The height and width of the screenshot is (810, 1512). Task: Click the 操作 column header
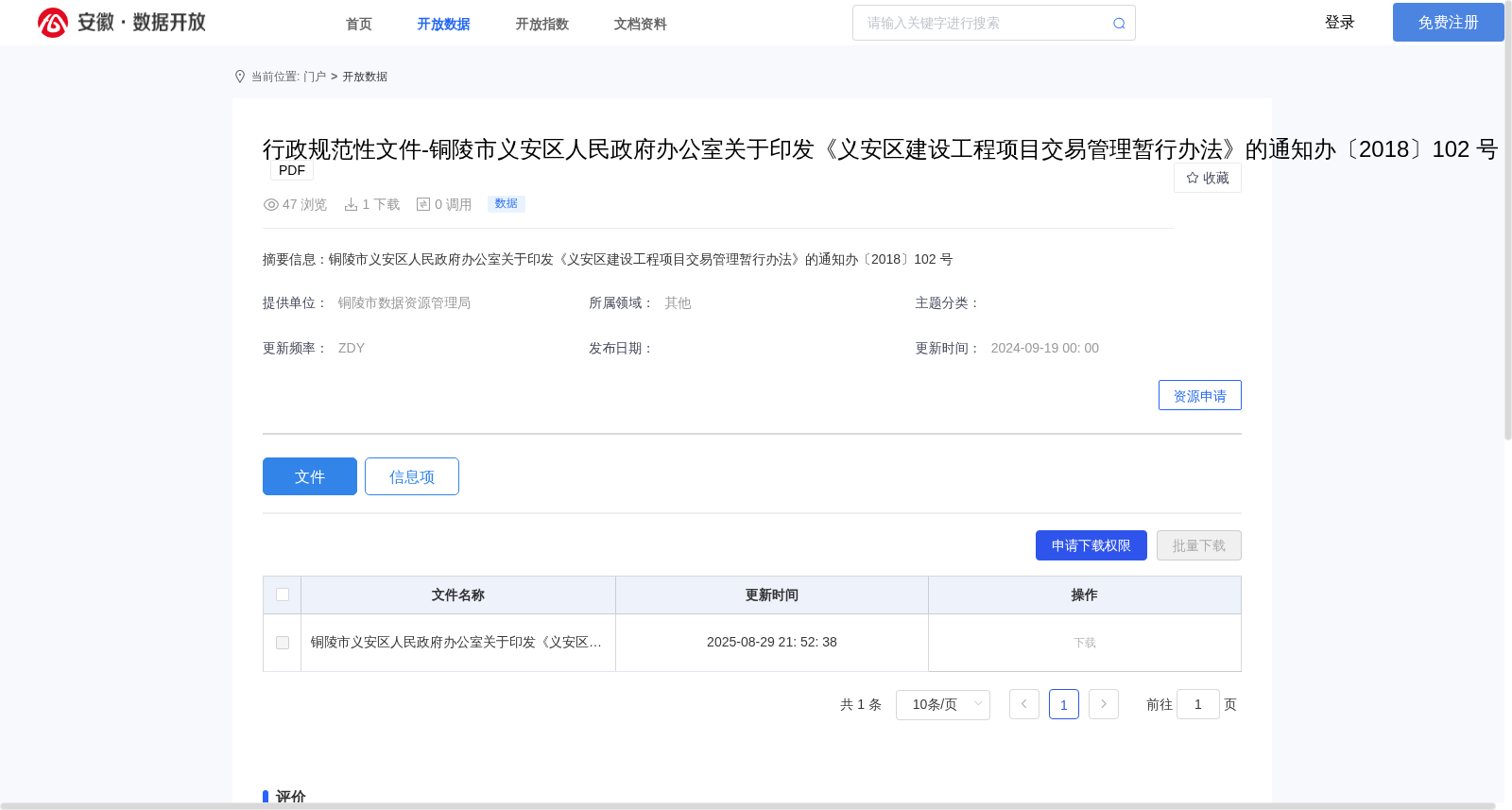(x=1085, y=595)
